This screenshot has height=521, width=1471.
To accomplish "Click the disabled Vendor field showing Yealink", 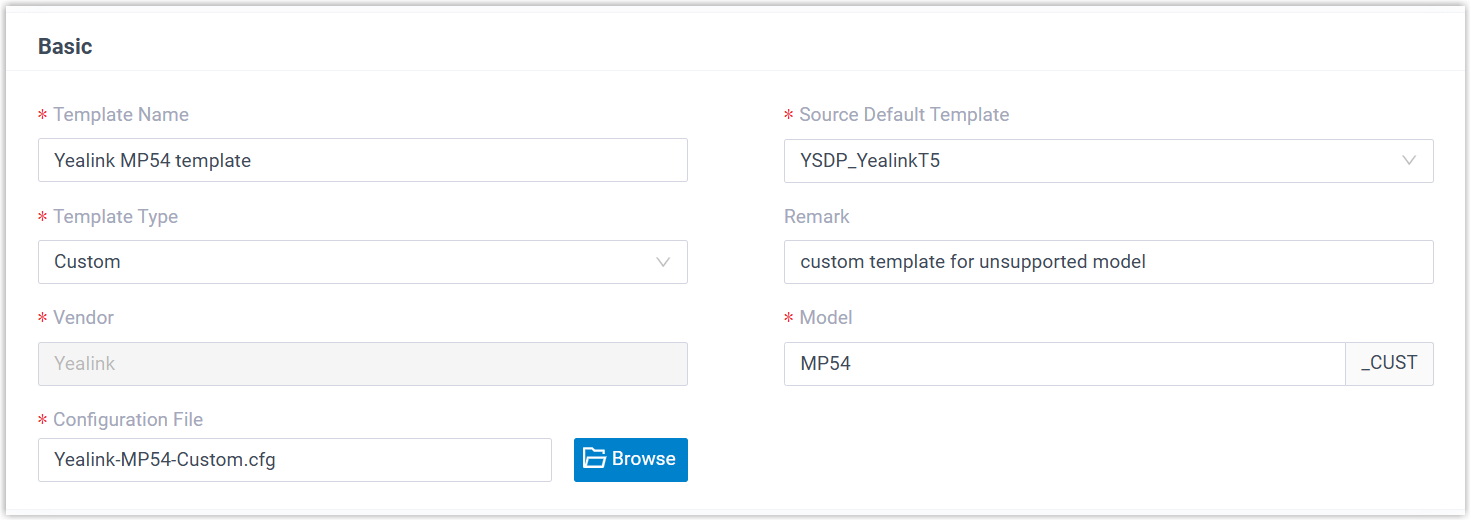I will pos(362,364).
